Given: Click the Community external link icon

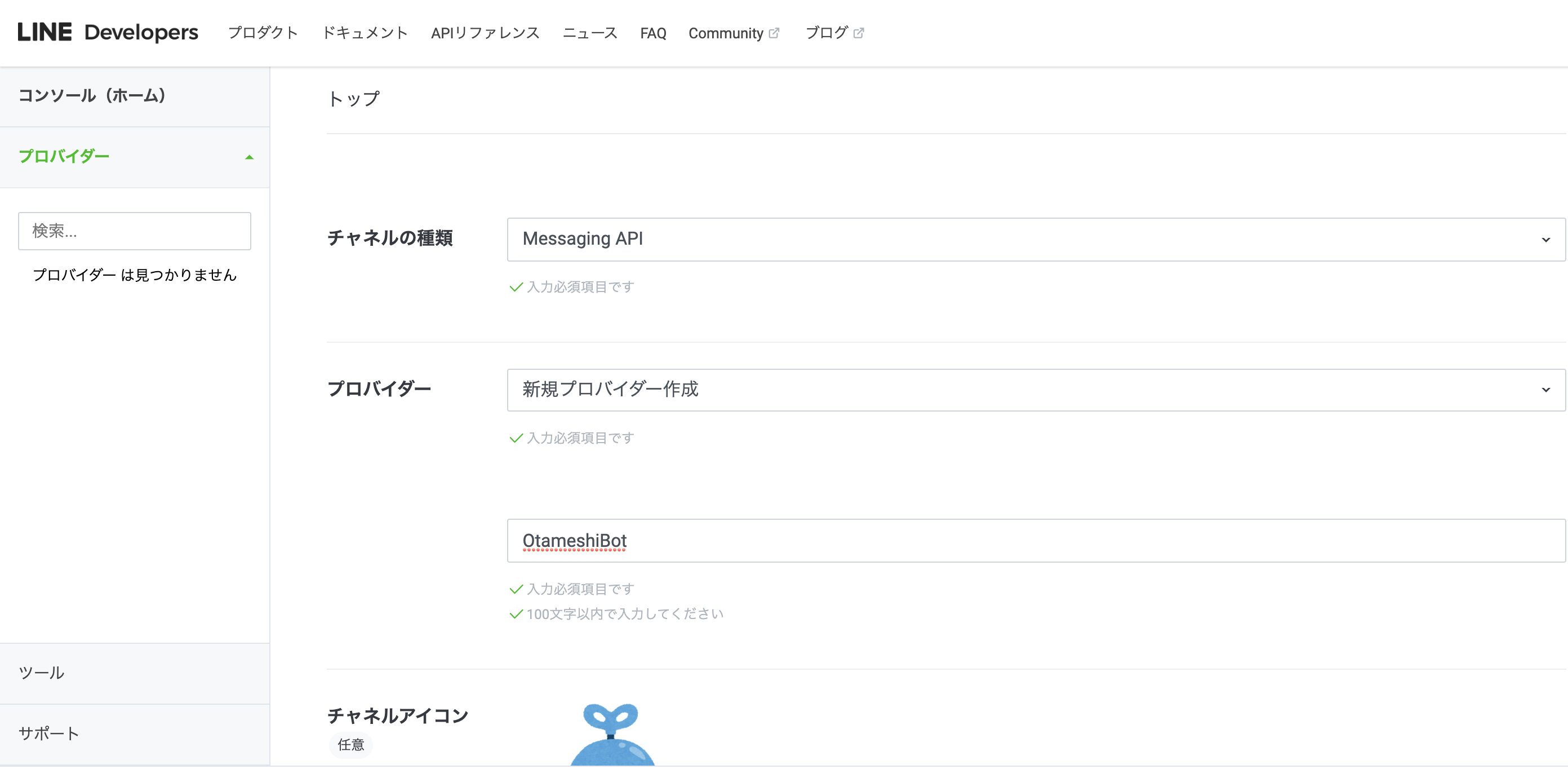Looking at the screenshot, I should click(x=774, y=33).
